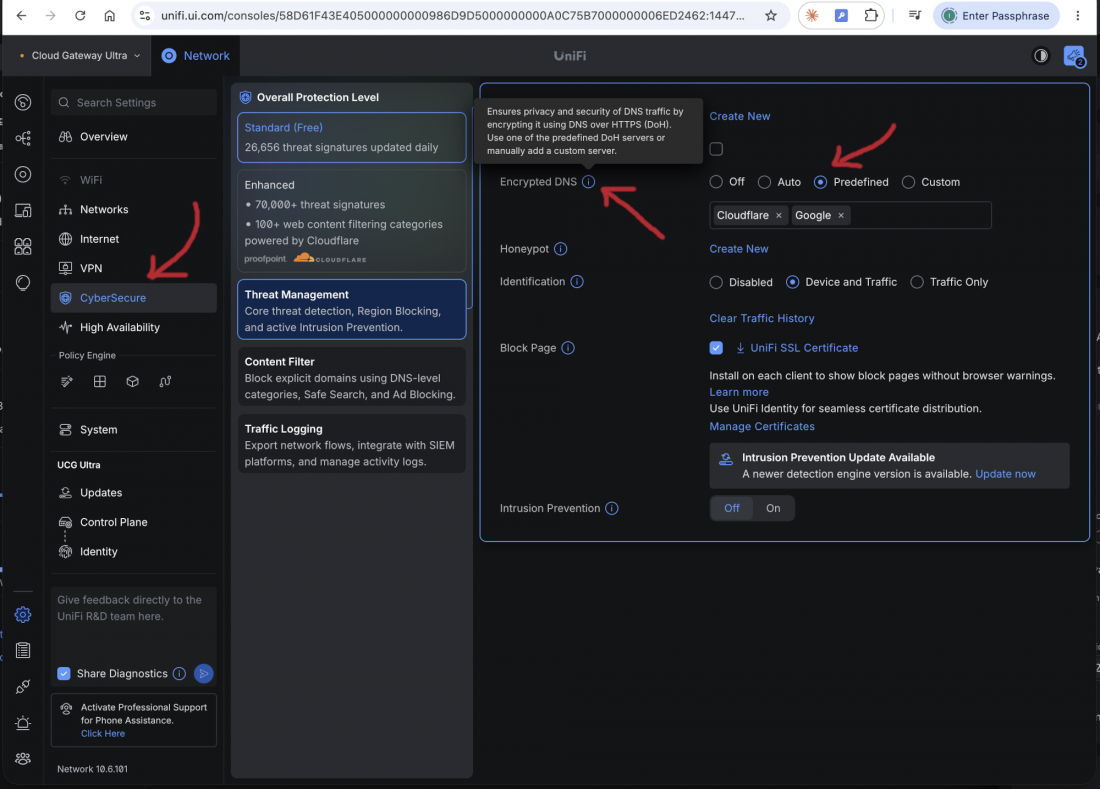Bookmark this page with the star icon

(771, 15)
